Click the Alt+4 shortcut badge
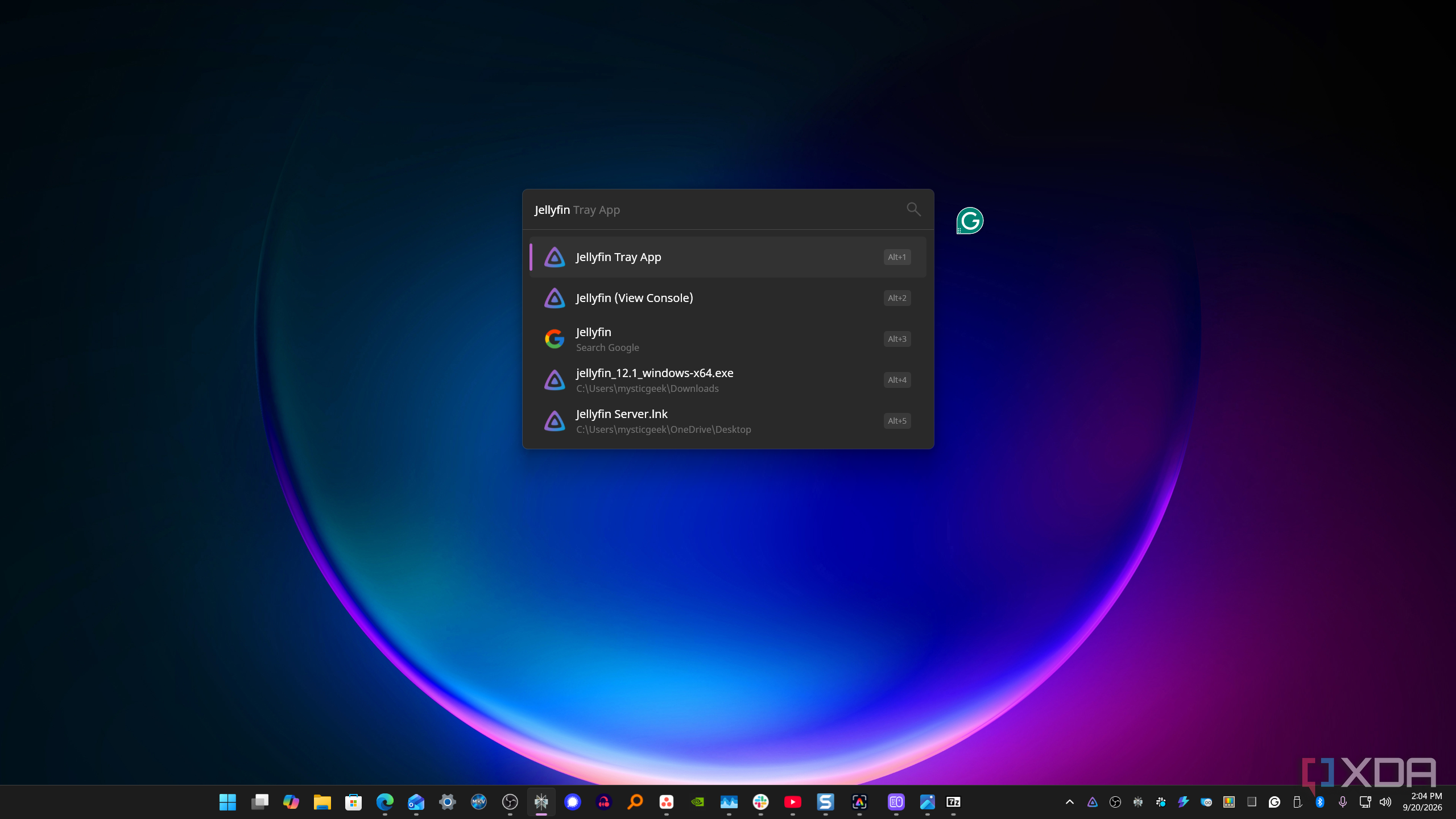 point(897,380)
